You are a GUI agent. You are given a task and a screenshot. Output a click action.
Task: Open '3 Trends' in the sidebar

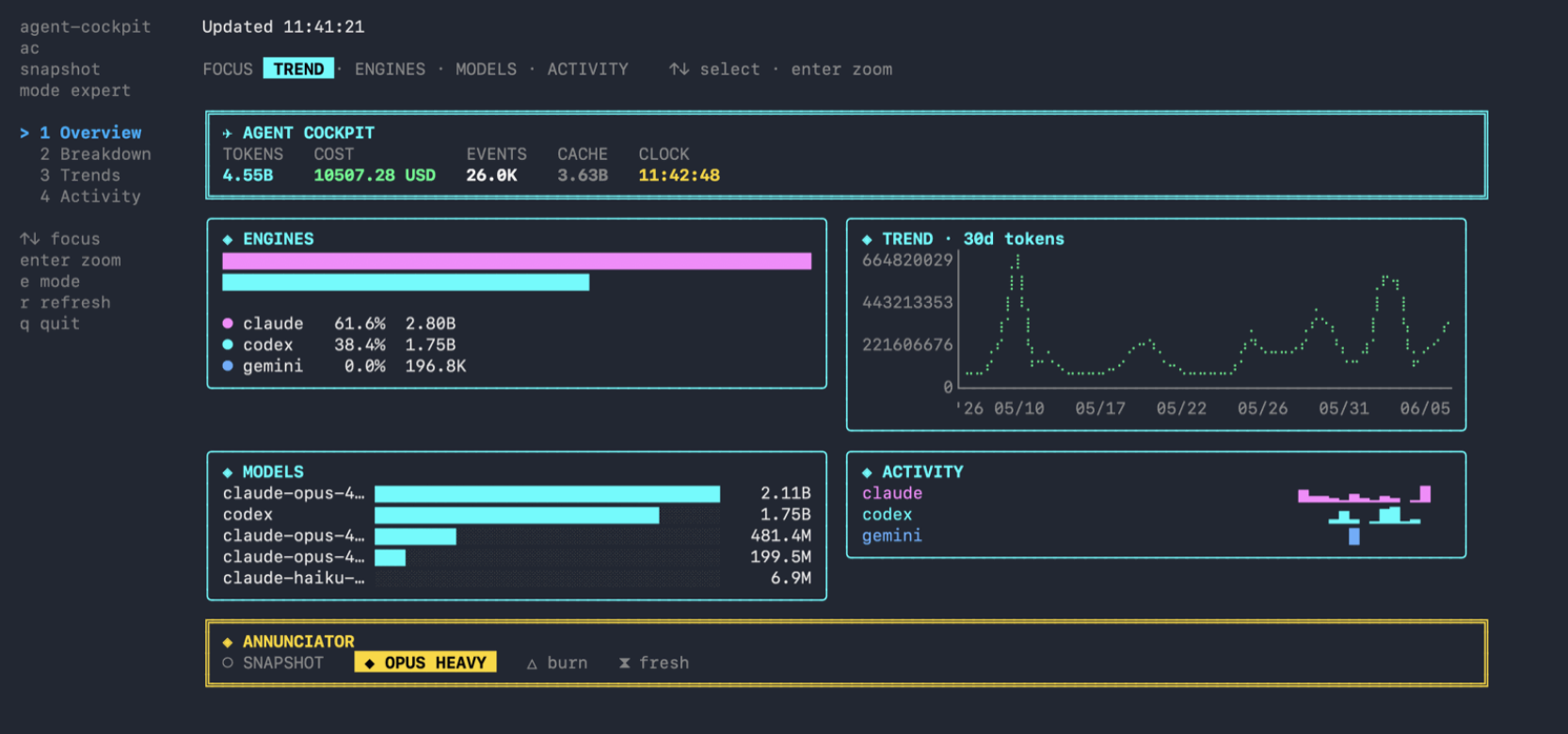point(80,175)
